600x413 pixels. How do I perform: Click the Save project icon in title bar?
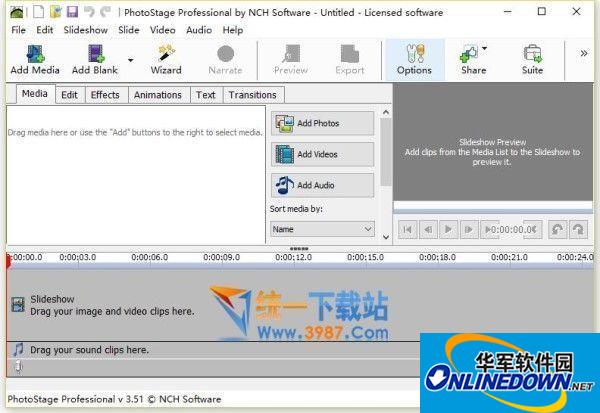point(72,12)
